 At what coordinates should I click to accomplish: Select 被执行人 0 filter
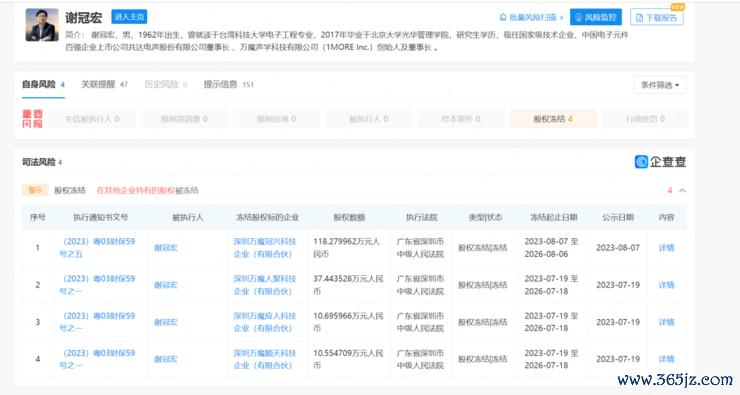tap(369, 119)
